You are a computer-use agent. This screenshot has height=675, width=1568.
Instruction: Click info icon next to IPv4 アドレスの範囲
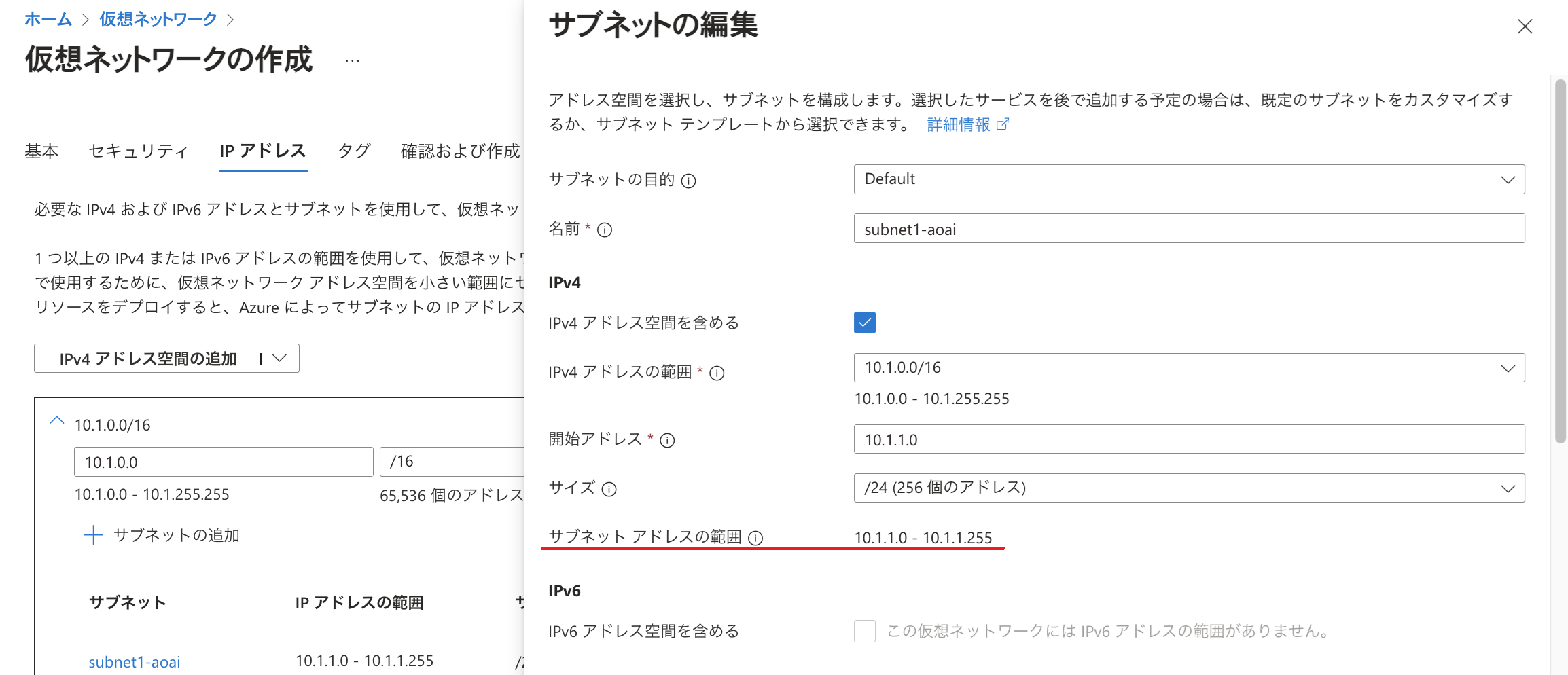click(x=717, y=373)
